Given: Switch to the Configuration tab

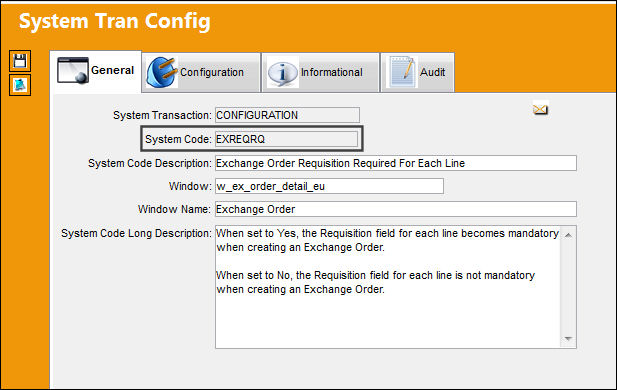Looking at the screenshot, I should (201, 72).
